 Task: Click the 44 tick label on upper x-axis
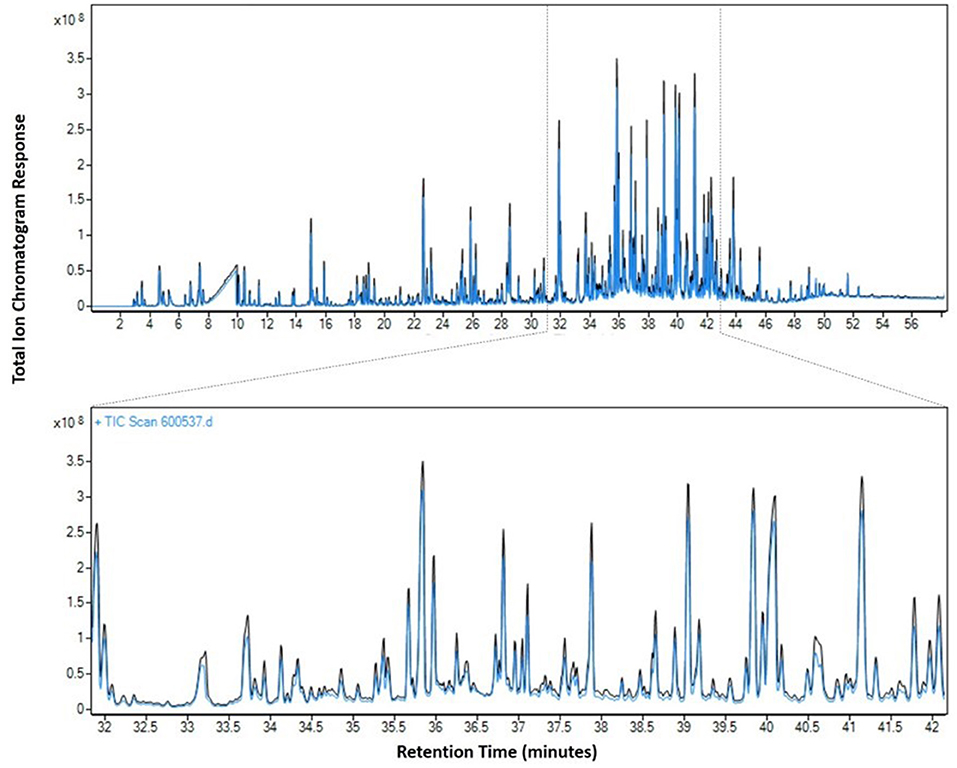pos(736,324)
